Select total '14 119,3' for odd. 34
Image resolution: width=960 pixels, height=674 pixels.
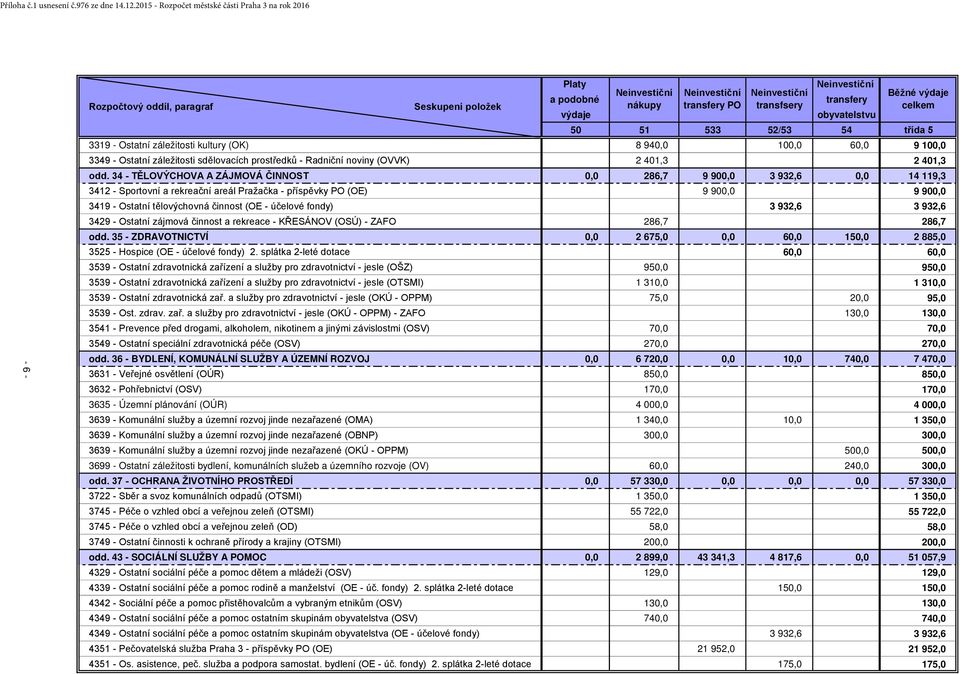[927, 176]
